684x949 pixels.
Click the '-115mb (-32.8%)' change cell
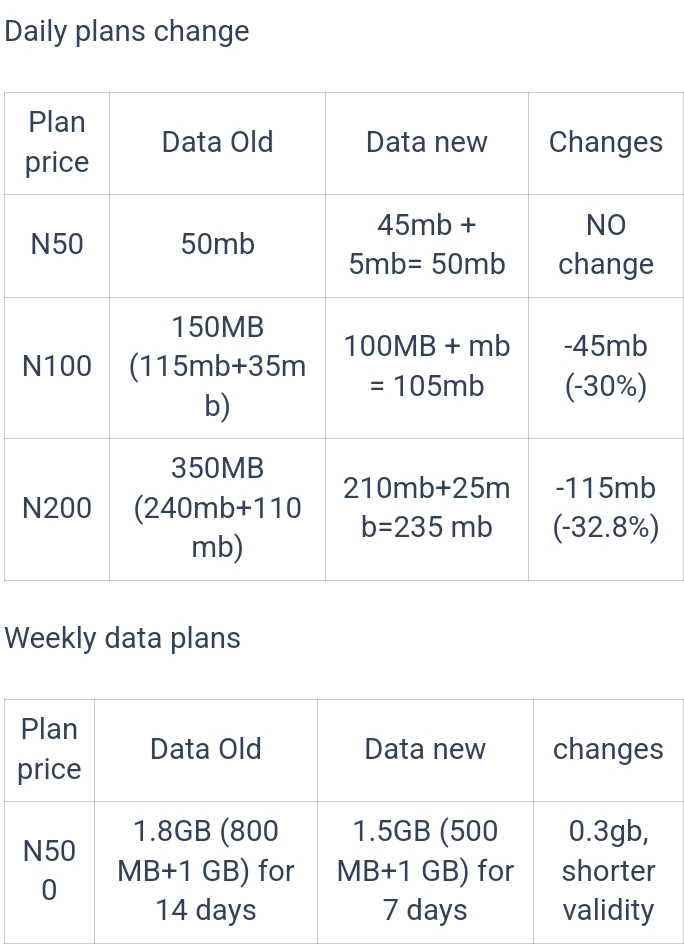coord(606,509)
